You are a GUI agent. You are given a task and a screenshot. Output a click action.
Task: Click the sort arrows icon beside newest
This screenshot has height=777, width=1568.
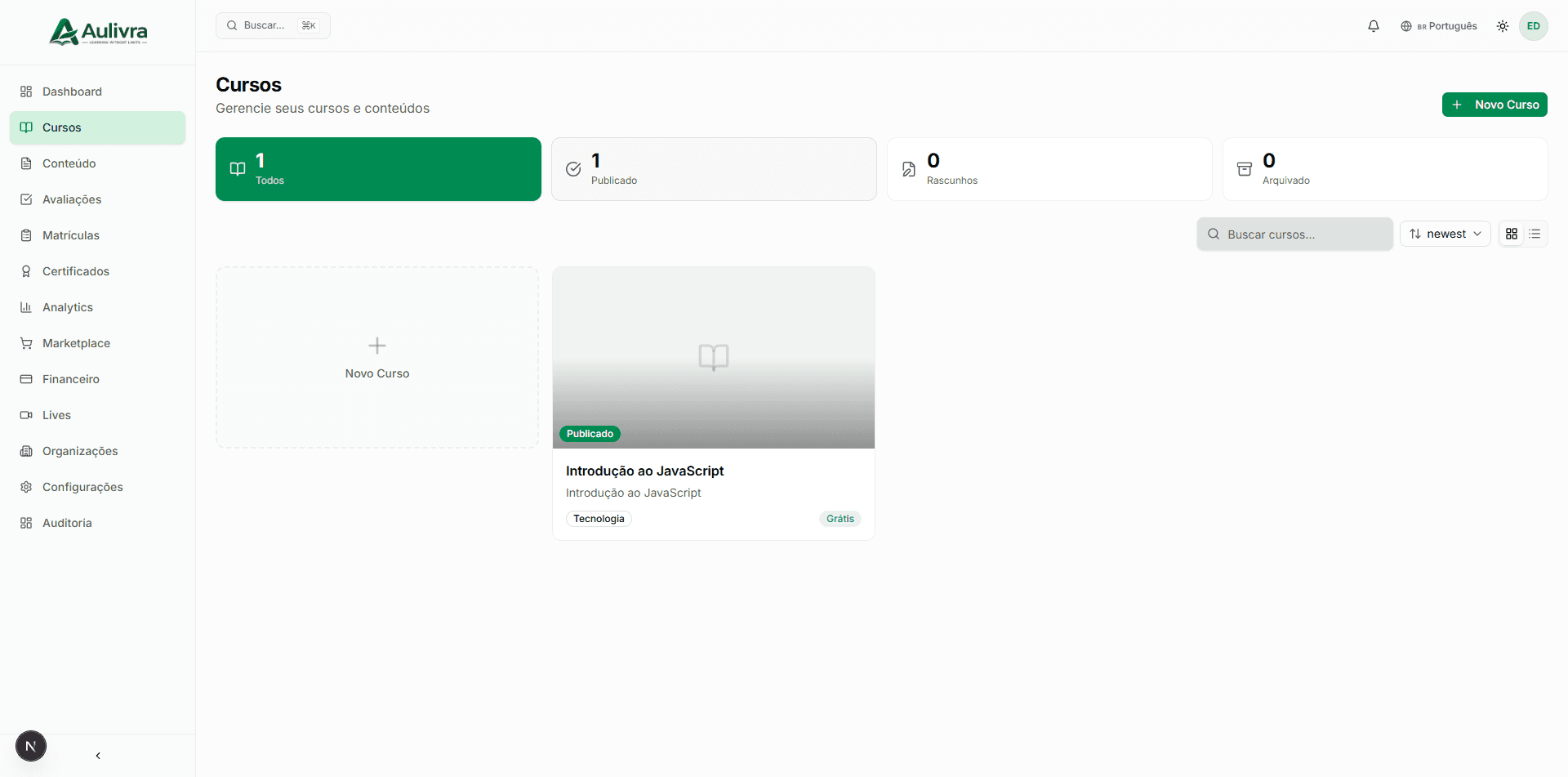point(1415,234)
